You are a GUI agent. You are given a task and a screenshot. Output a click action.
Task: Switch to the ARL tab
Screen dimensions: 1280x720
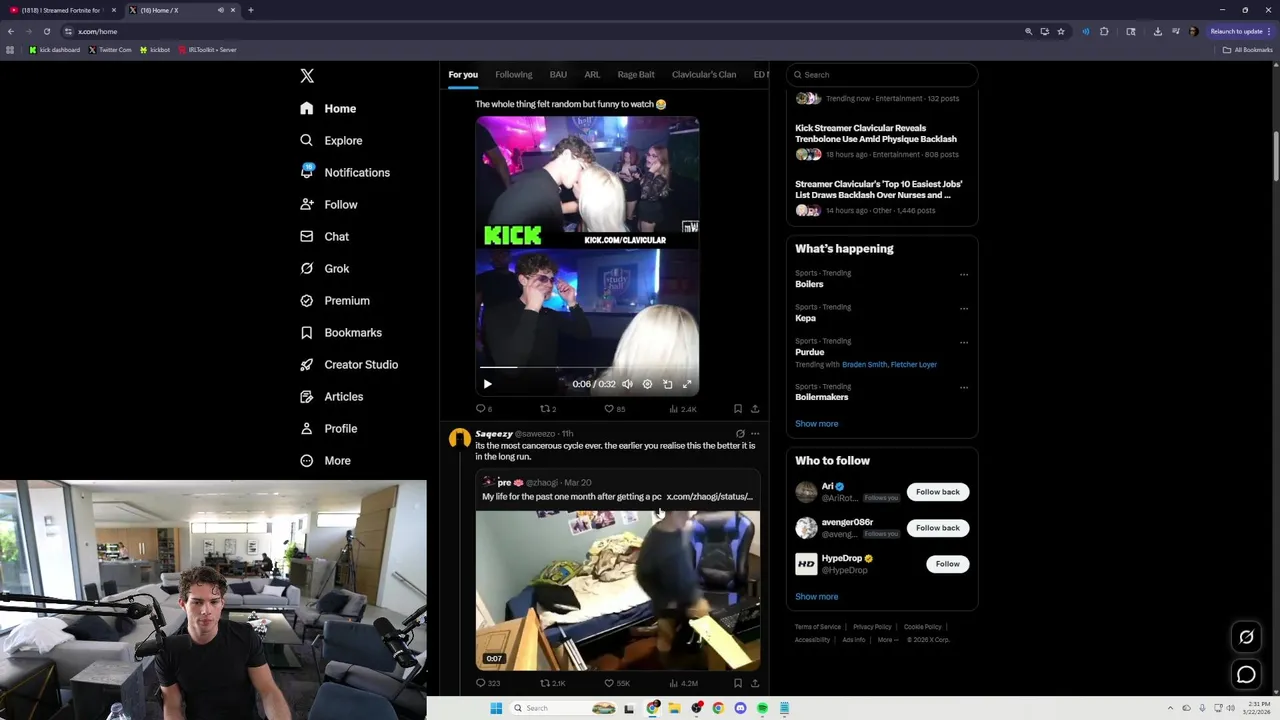point(592,75)
